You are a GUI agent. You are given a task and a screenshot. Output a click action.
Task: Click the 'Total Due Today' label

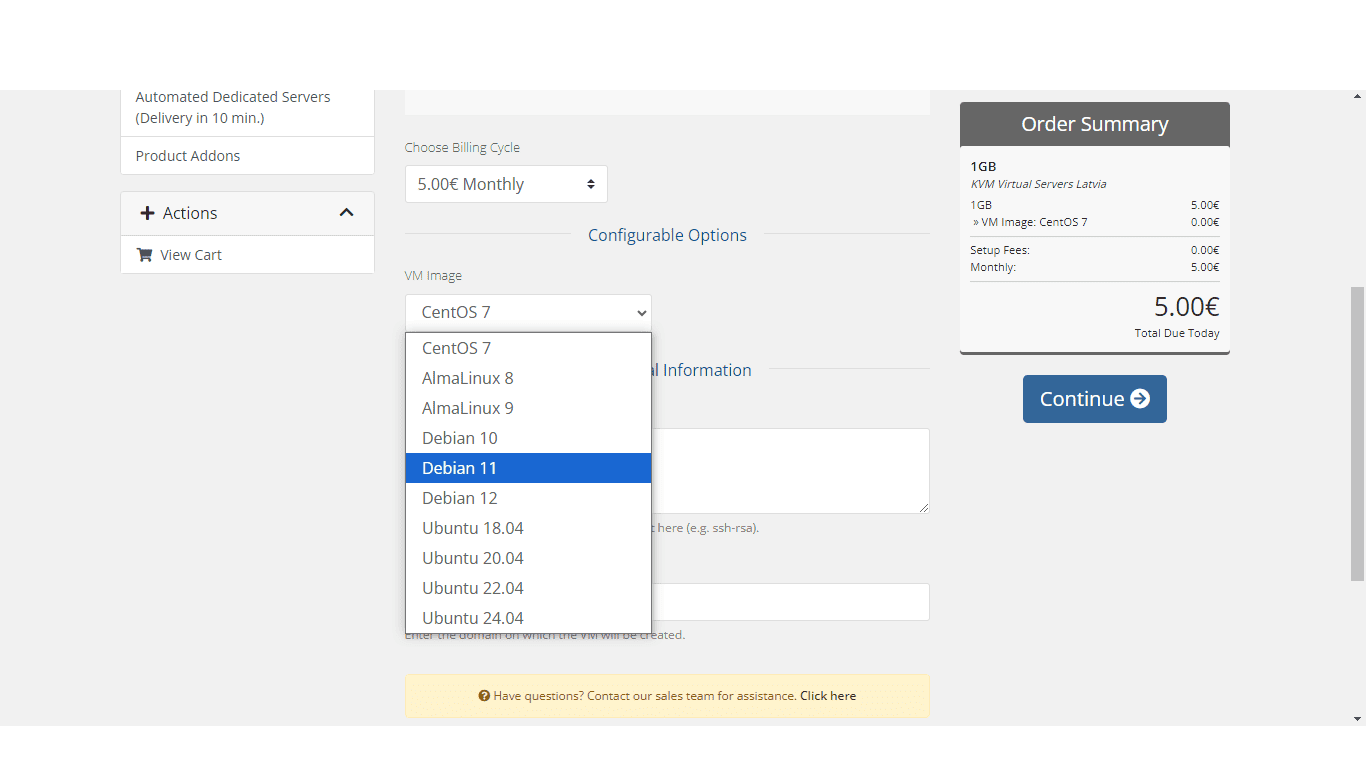[x=1177, y=333]
